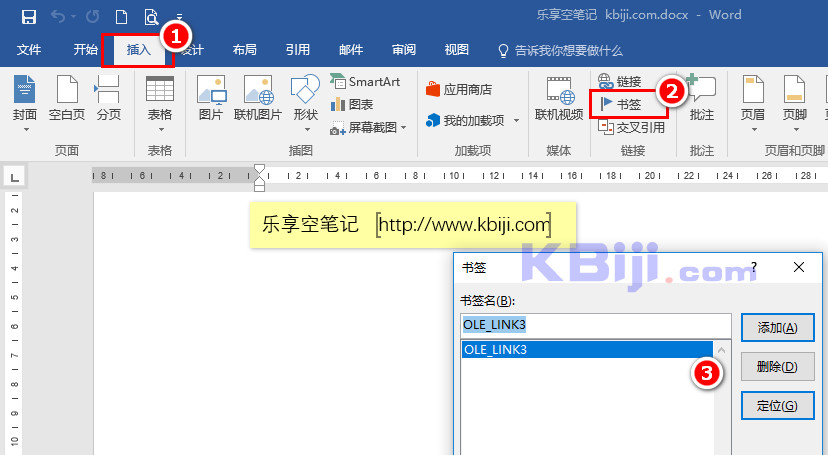Click the tab stop selector on ruler
The height and width of the screenshot is (455, 828).
[14, 177]
